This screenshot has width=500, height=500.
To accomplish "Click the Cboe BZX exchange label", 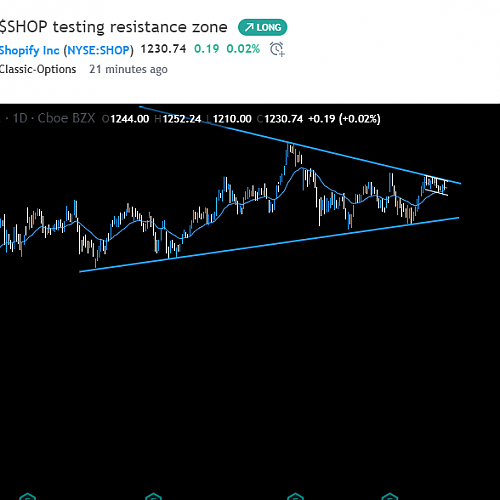I will click(66, 118).
